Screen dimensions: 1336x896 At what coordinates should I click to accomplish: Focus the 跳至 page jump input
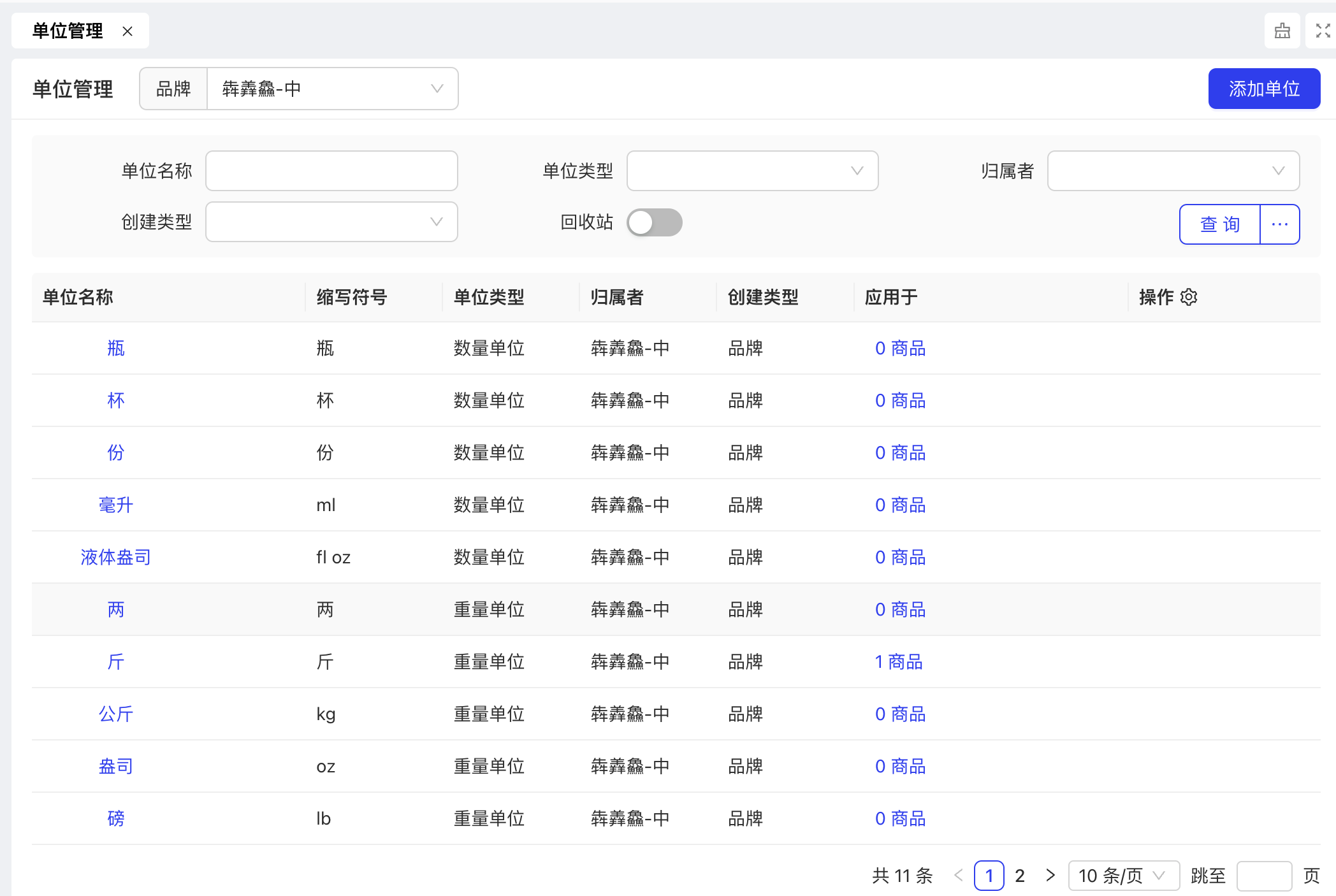(x=1264, y=876)
